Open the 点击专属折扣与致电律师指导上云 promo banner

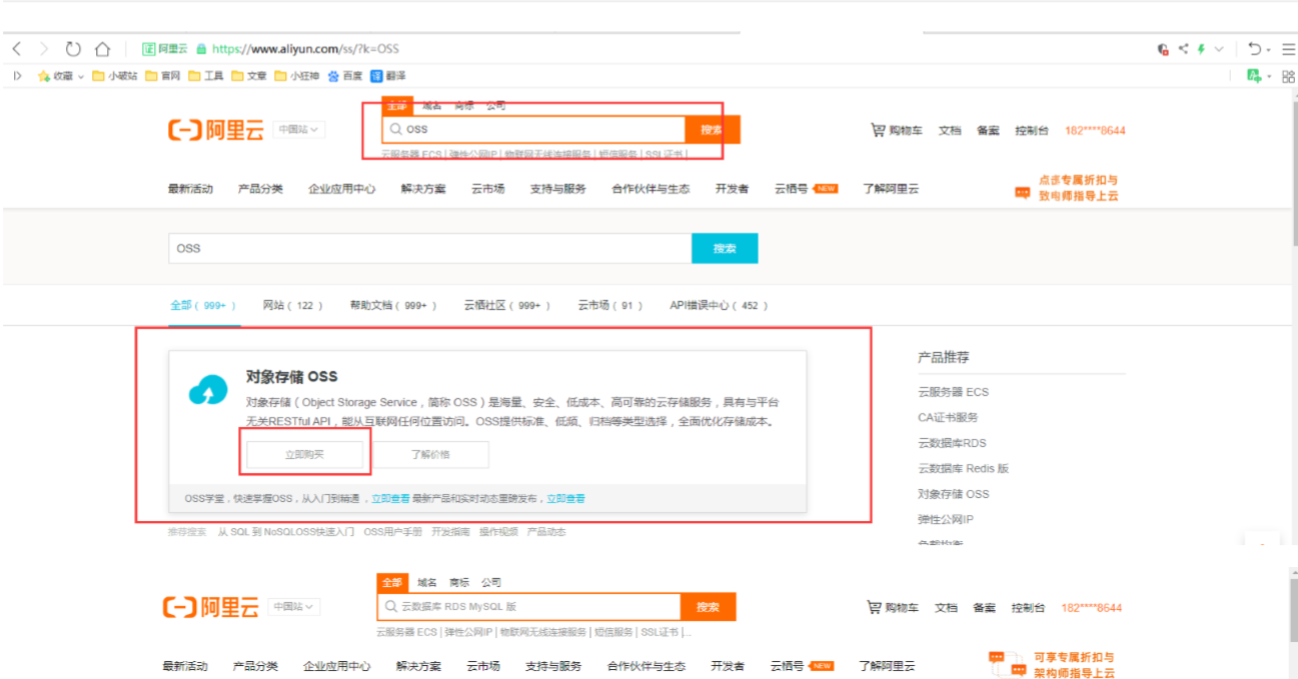point(1067,187)
